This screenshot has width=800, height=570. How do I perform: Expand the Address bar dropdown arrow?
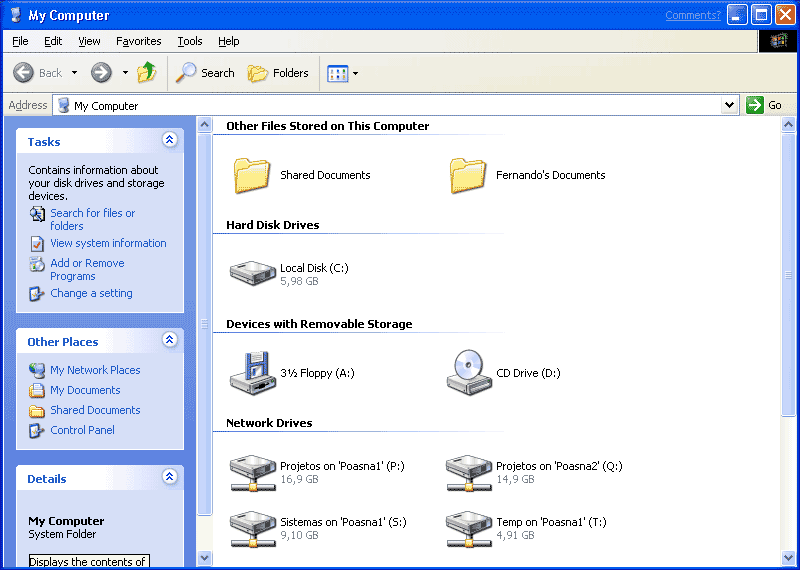point(729,105)
